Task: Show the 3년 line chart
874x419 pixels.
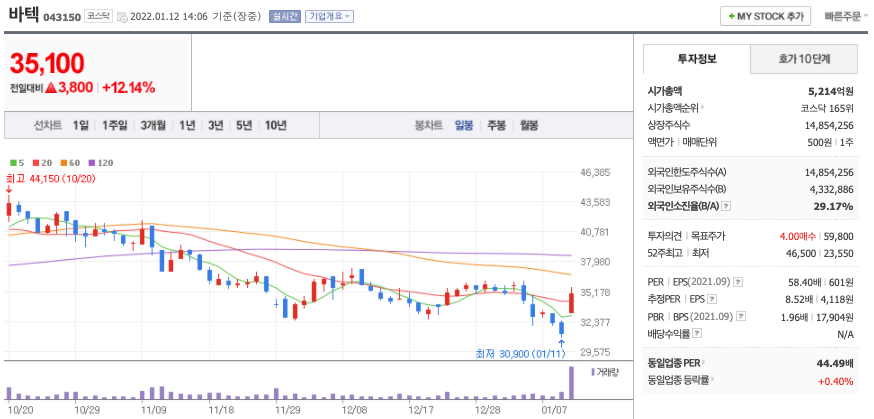Action: coord(215,125)
